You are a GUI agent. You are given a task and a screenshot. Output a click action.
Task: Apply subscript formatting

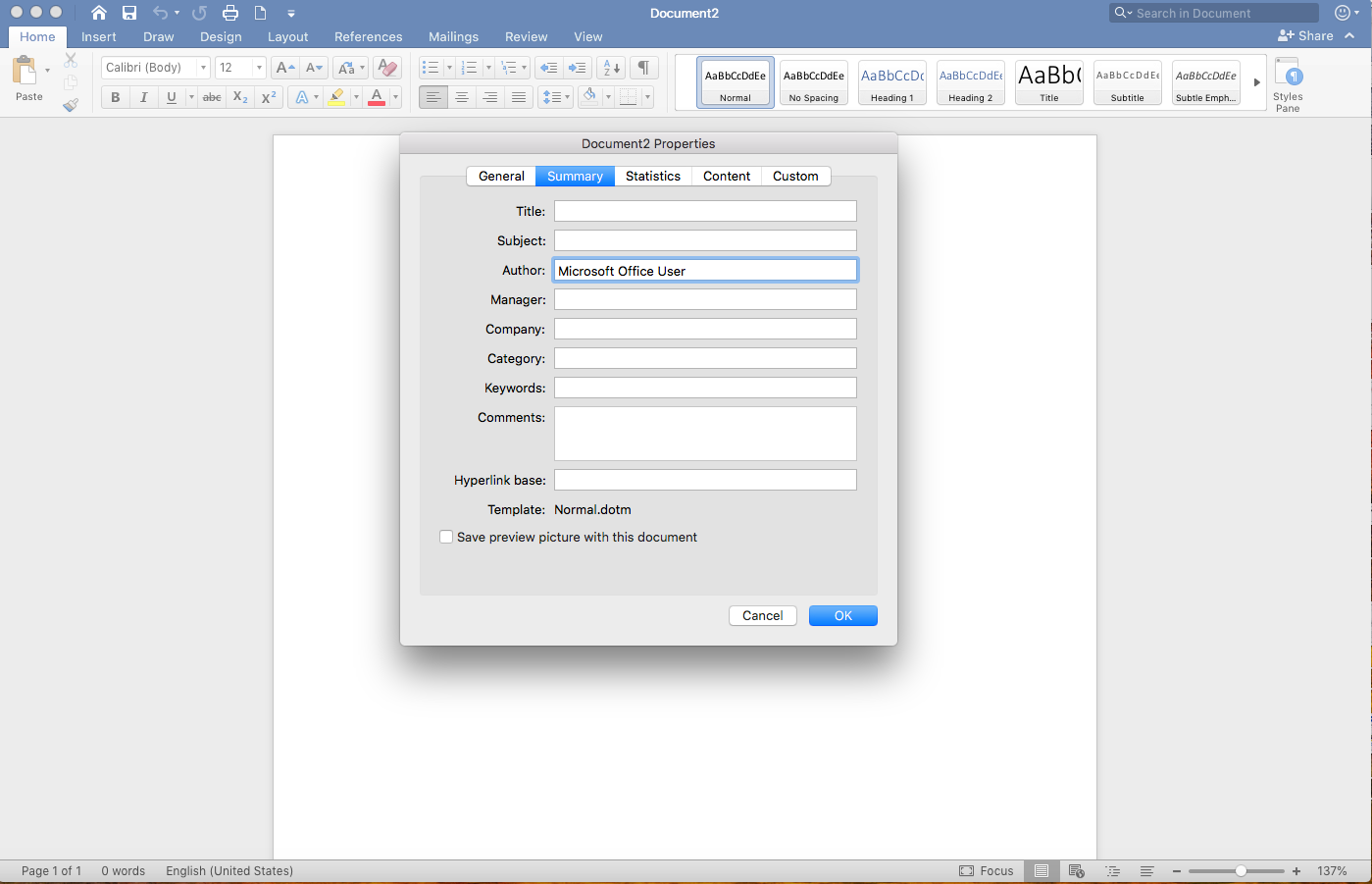click(x=238, y=97)
